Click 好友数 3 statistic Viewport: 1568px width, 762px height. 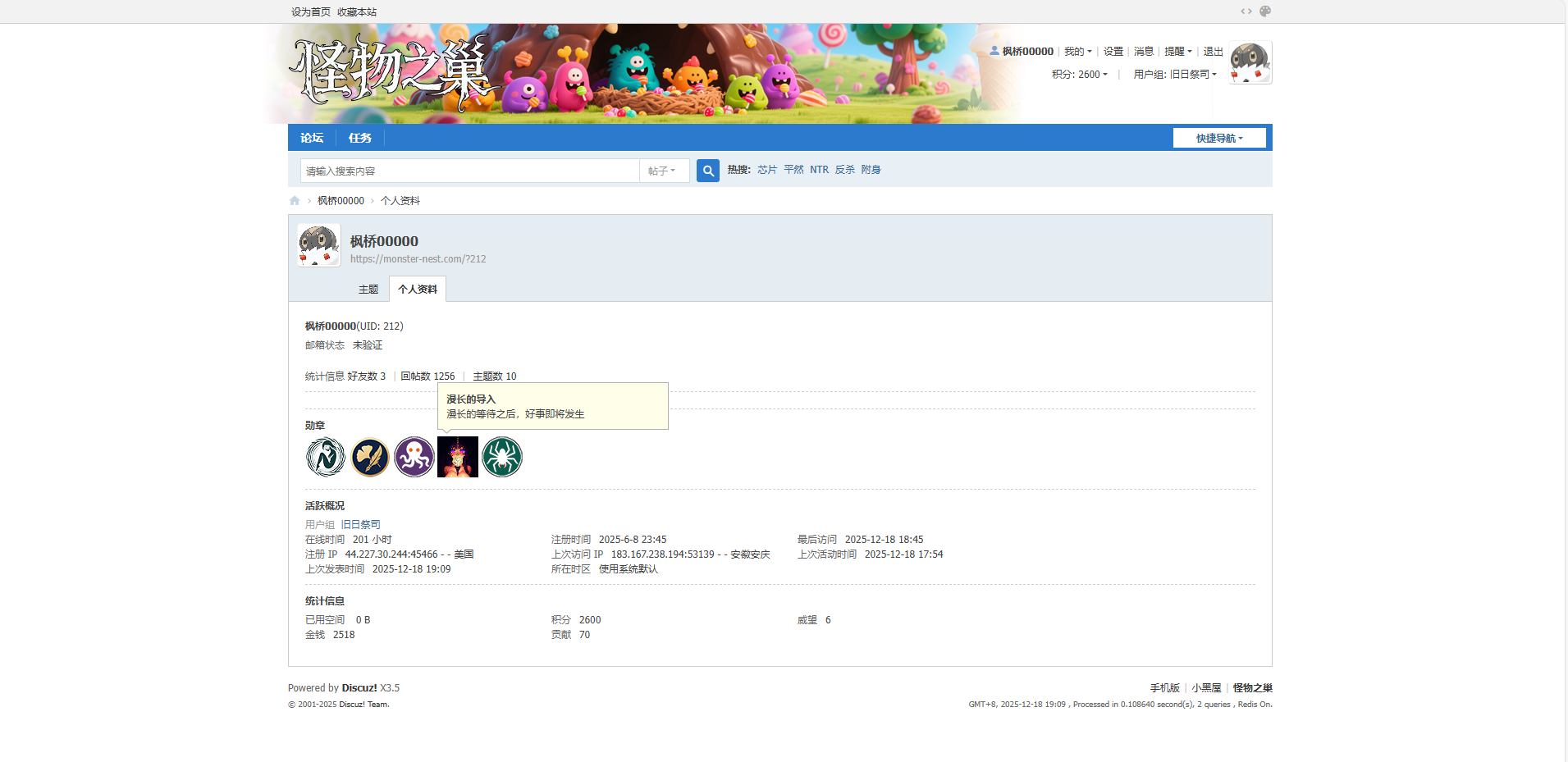[x=367, y=376]
